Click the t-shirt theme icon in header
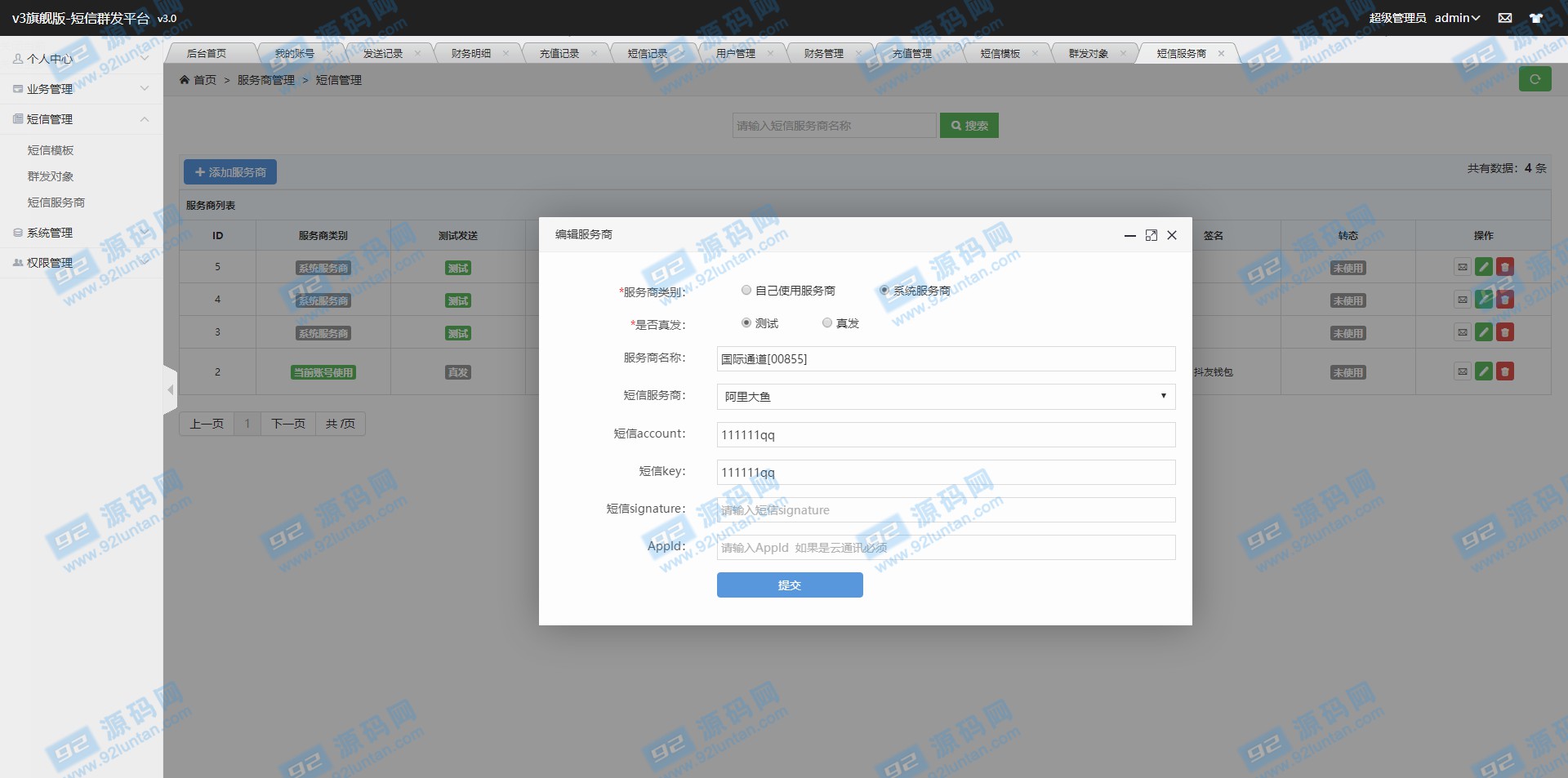This screenshot has width=1568, height=778. 1536,18
